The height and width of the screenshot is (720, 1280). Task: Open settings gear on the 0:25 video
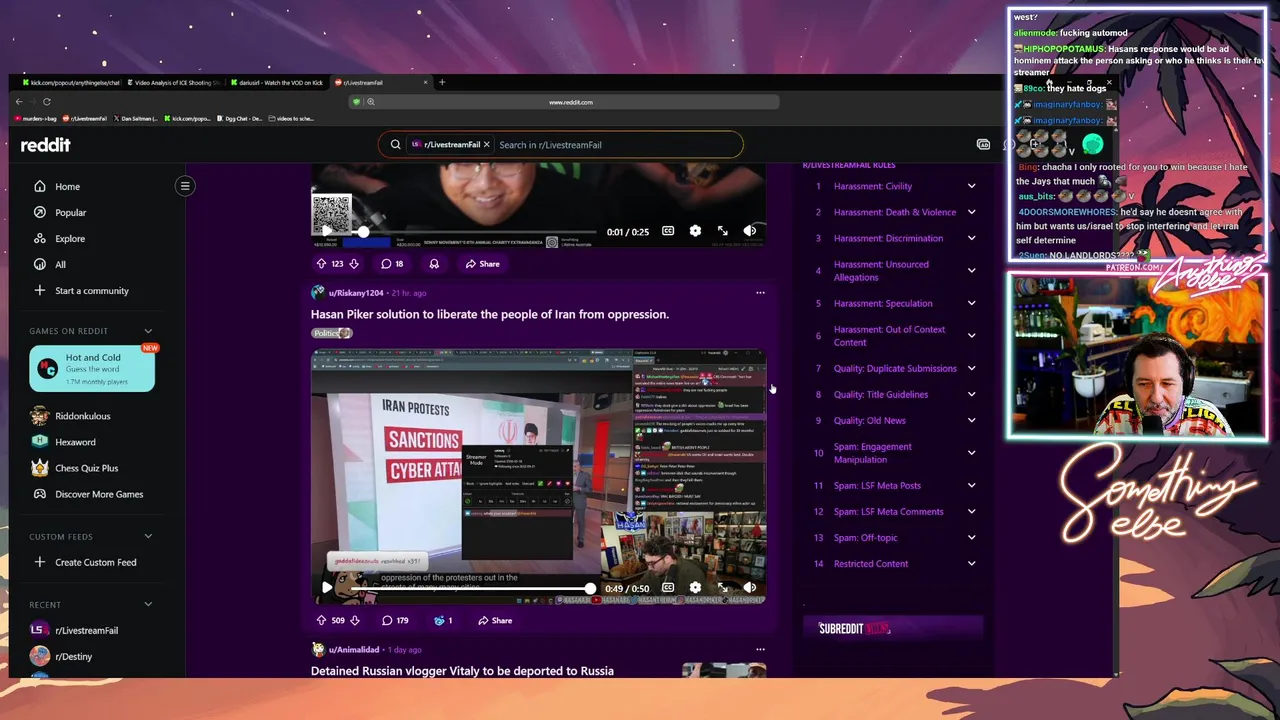click(695, 231)
